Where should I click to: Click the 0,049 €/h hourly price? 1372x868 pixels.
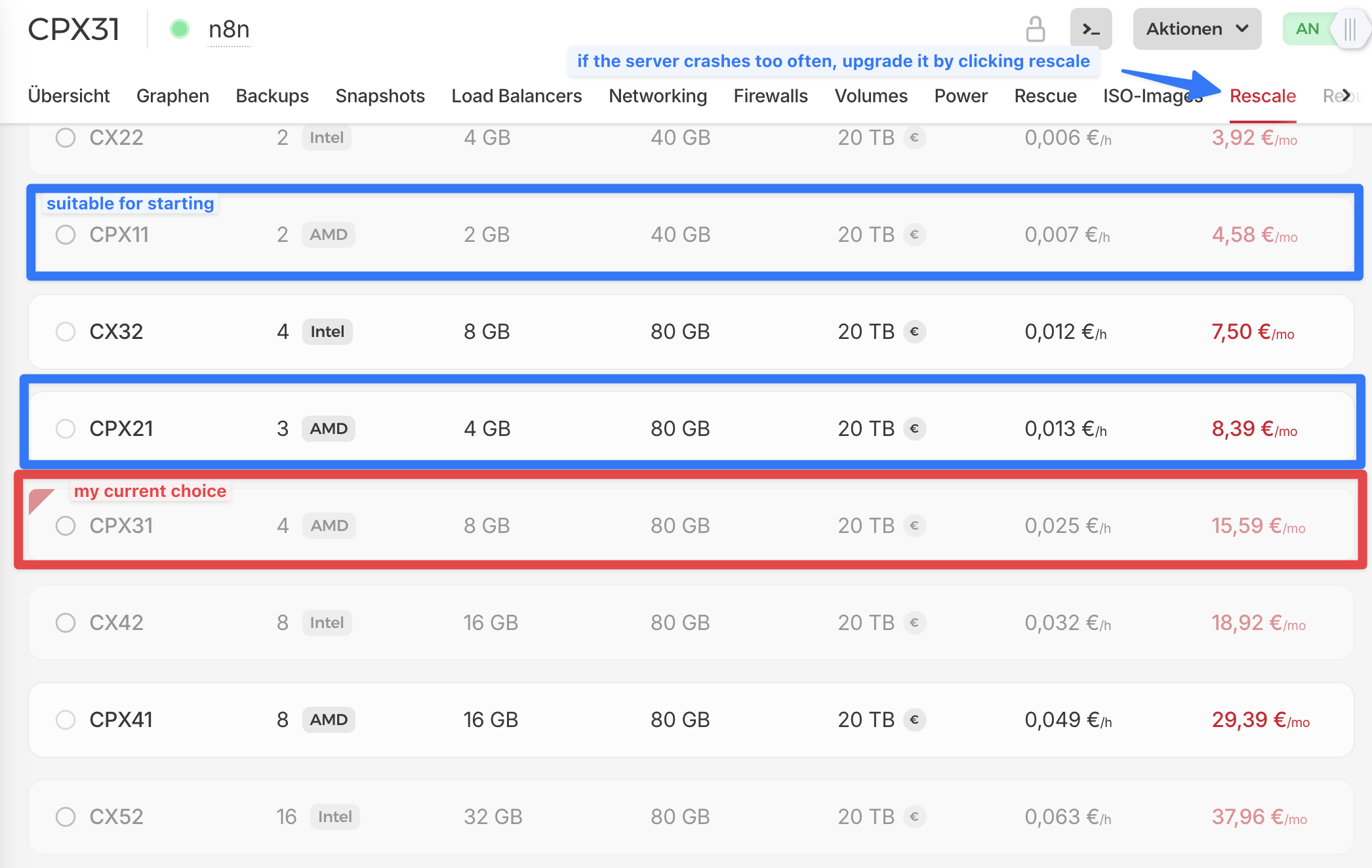(x=1068, y=720)
